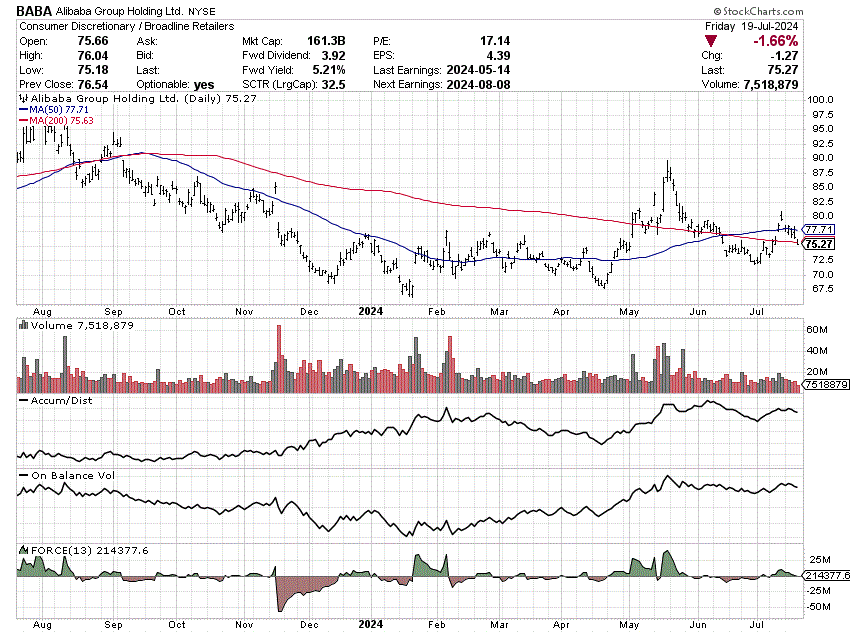The height and width of the screenshot is (633, 850).
Task: Click the Fwd Dividend value 3.92
Action: [x=333, y=55]
